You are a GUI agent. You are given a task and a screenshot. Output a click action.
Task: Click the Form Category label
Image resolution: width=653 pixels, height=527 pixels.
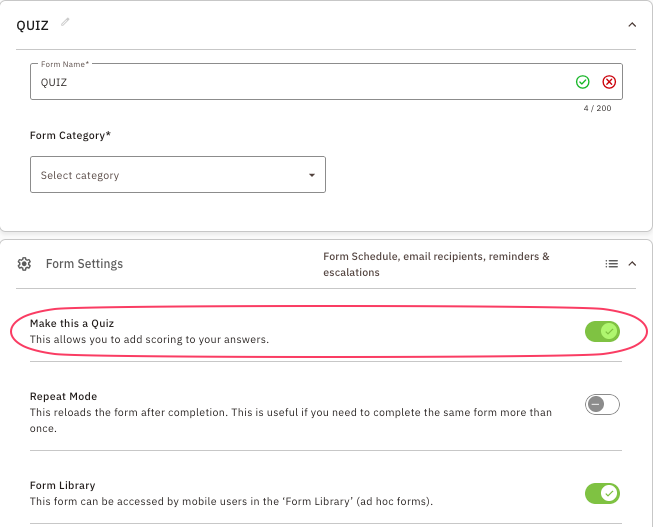(70, 135)
